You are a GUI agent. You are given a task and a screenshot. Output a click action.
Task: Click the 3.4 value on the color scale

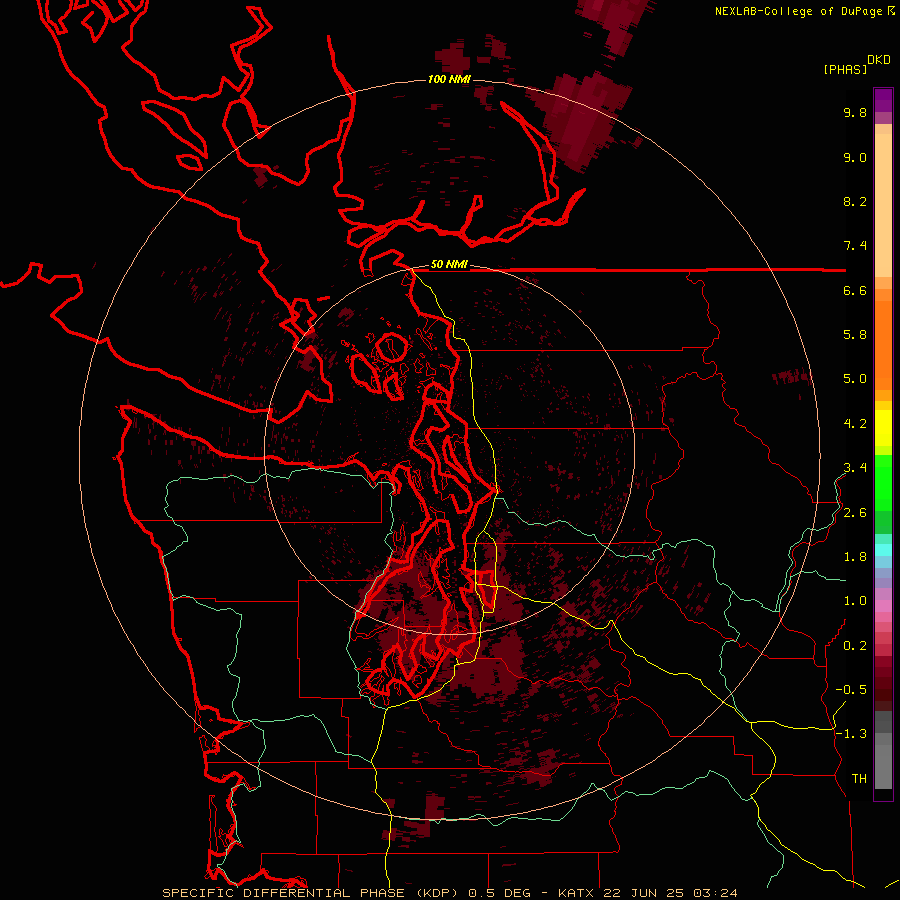click(855, 468)
